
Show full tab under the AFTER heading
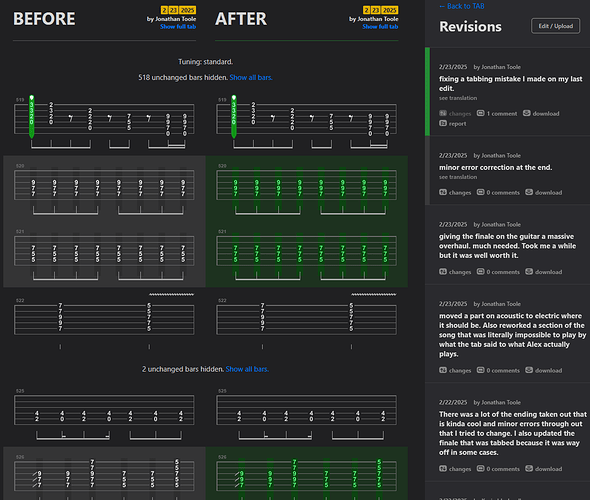(380, 27)
